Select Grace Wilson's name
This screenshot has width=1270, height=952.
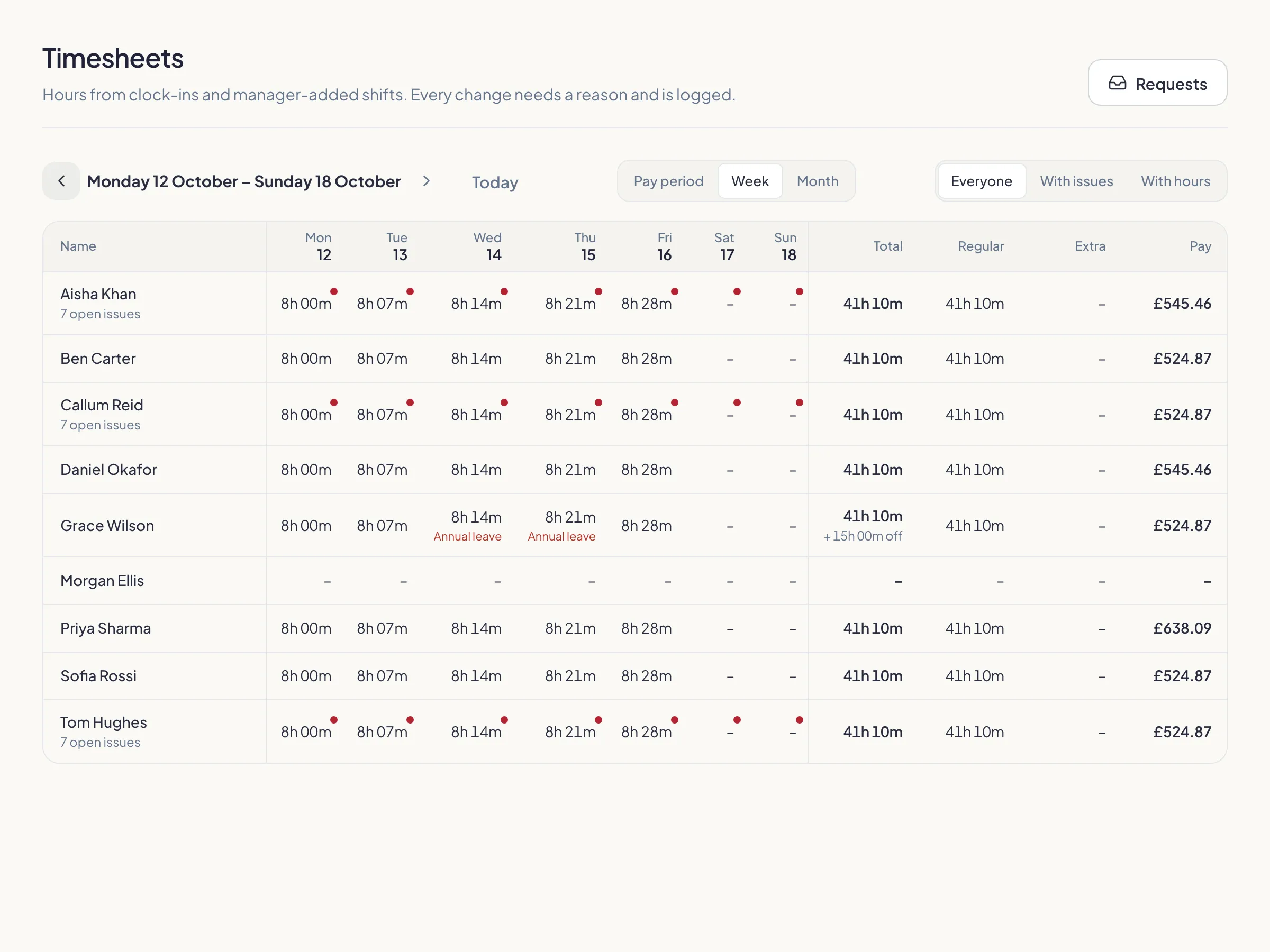107,526
